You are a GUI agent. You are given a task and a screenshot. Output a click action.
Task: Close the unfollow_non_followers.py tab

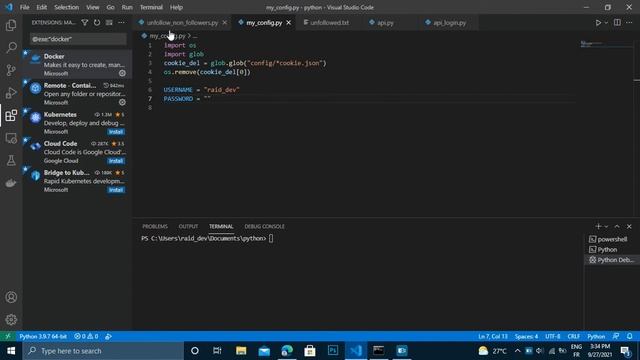pyautogui.click(x=224, y=22)
